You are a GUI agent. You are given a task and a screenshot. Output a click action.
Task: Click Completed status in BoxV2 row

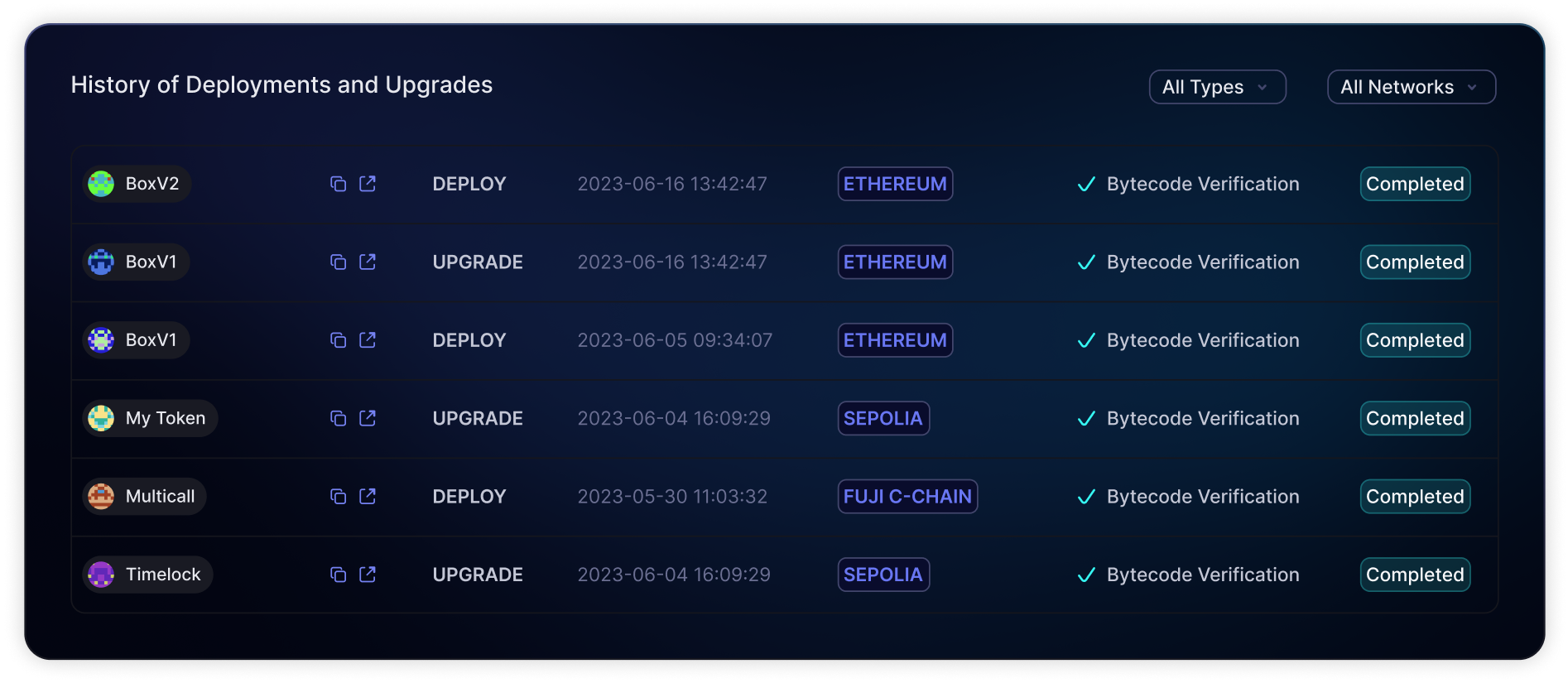pyautogui.click(x=1415, y=184)
